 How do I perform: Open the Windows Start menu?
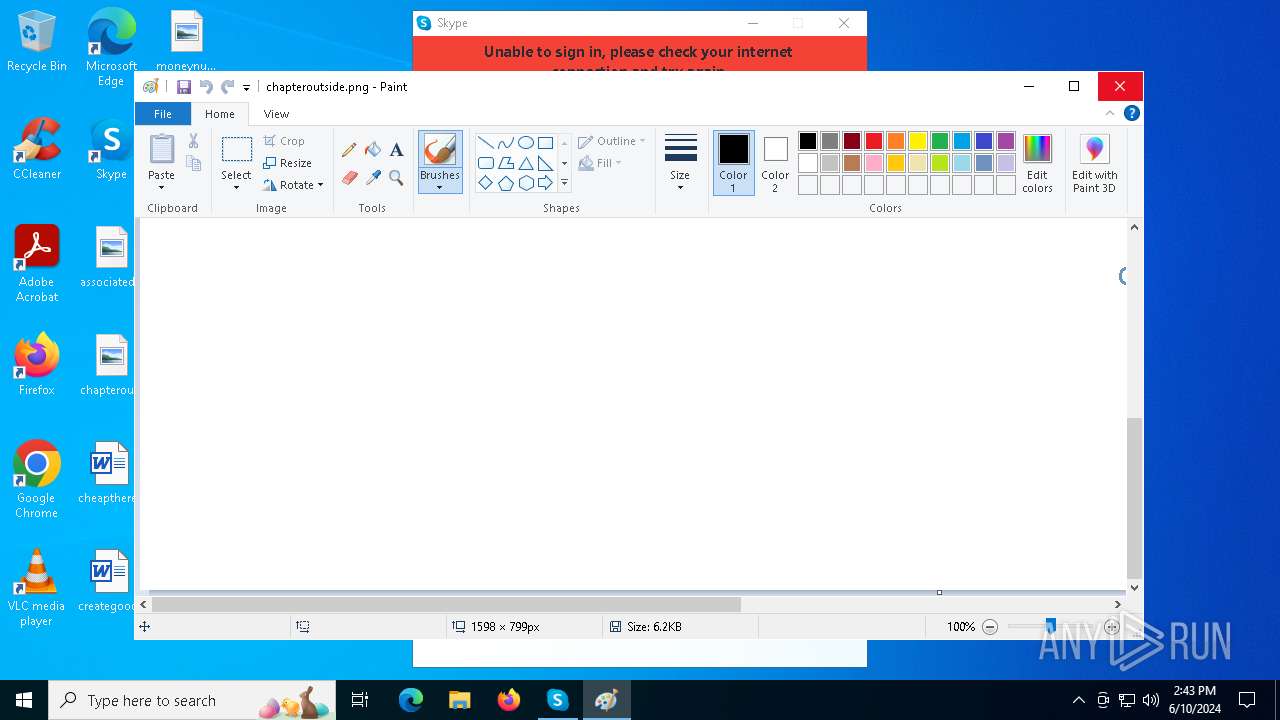click(24, 700)
